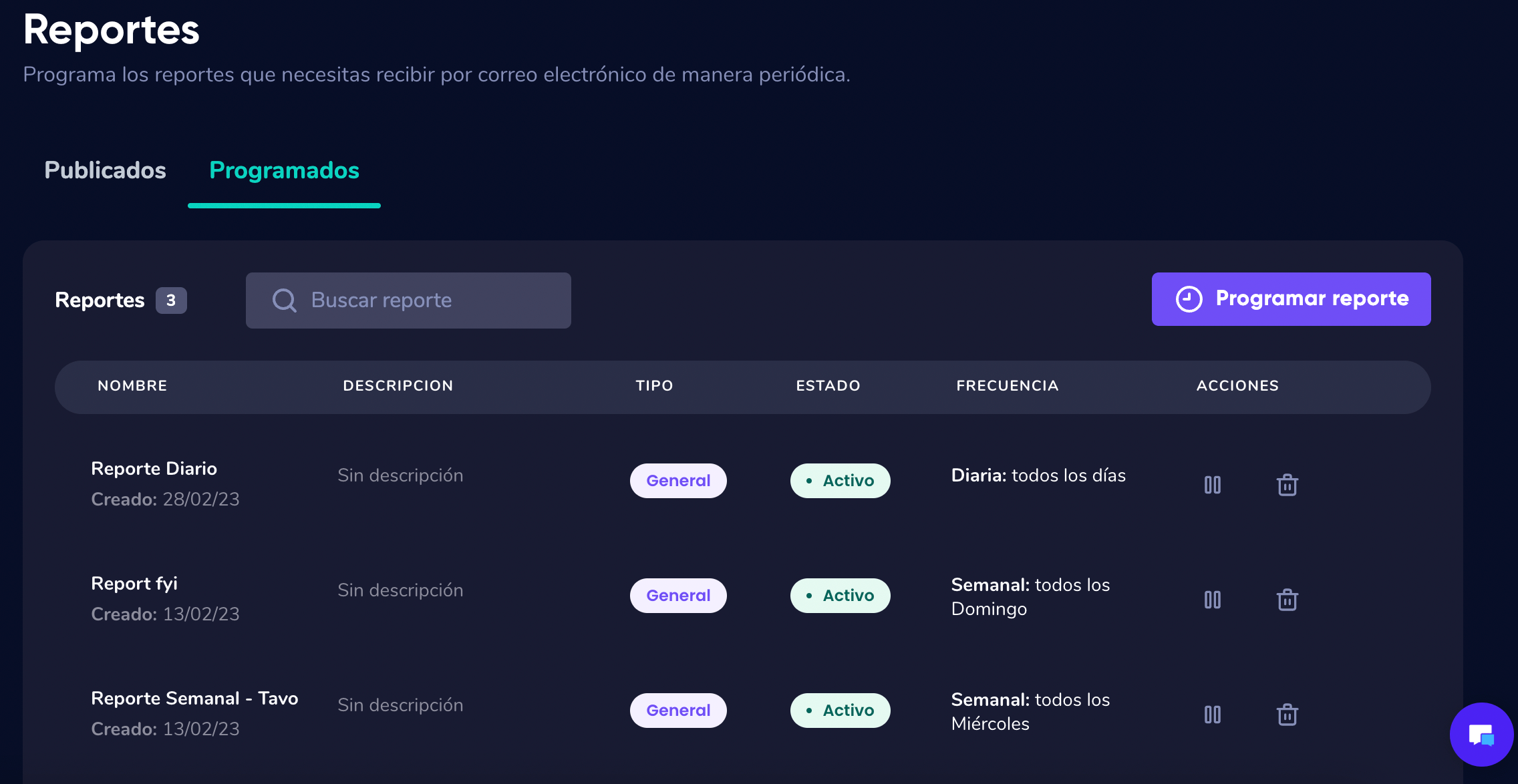Click the clock icon in Programar reporte
The image size is (1518, 784).
pyautogui.click(x=1189, y=299)
